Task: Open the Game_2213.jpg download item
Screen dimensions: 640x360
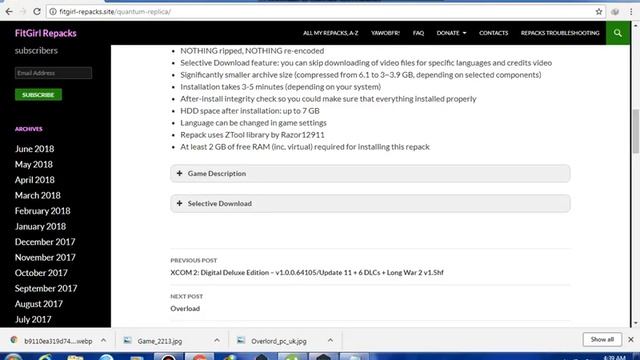Action: (x=160, y=341)
